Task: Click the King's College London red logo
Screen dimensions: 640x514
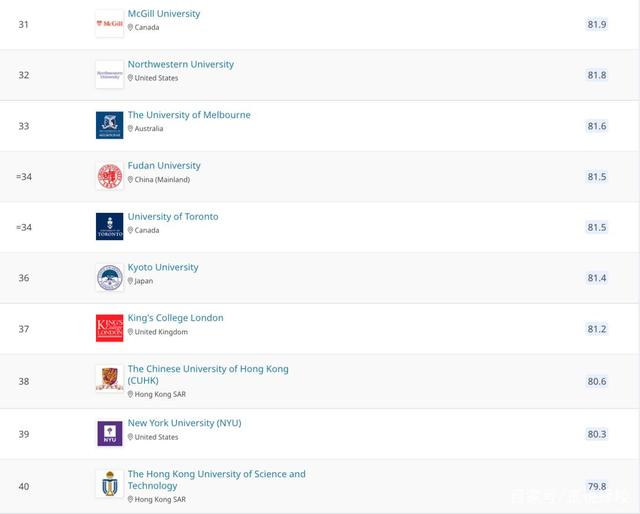Action: [109, 328]
